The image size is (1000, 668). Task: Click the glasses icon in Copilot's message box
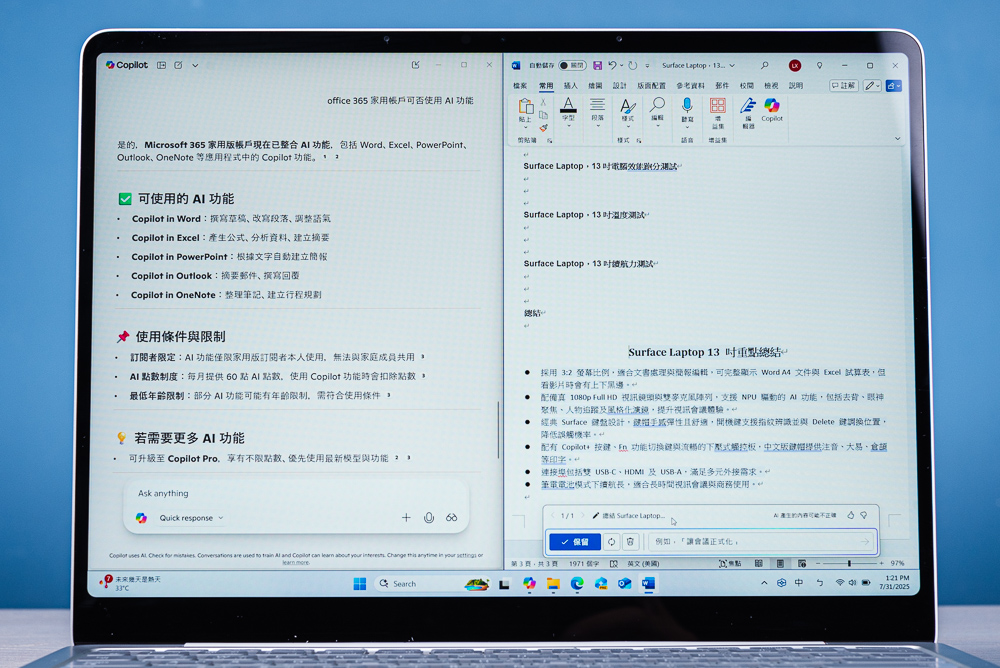coord(452,517)
